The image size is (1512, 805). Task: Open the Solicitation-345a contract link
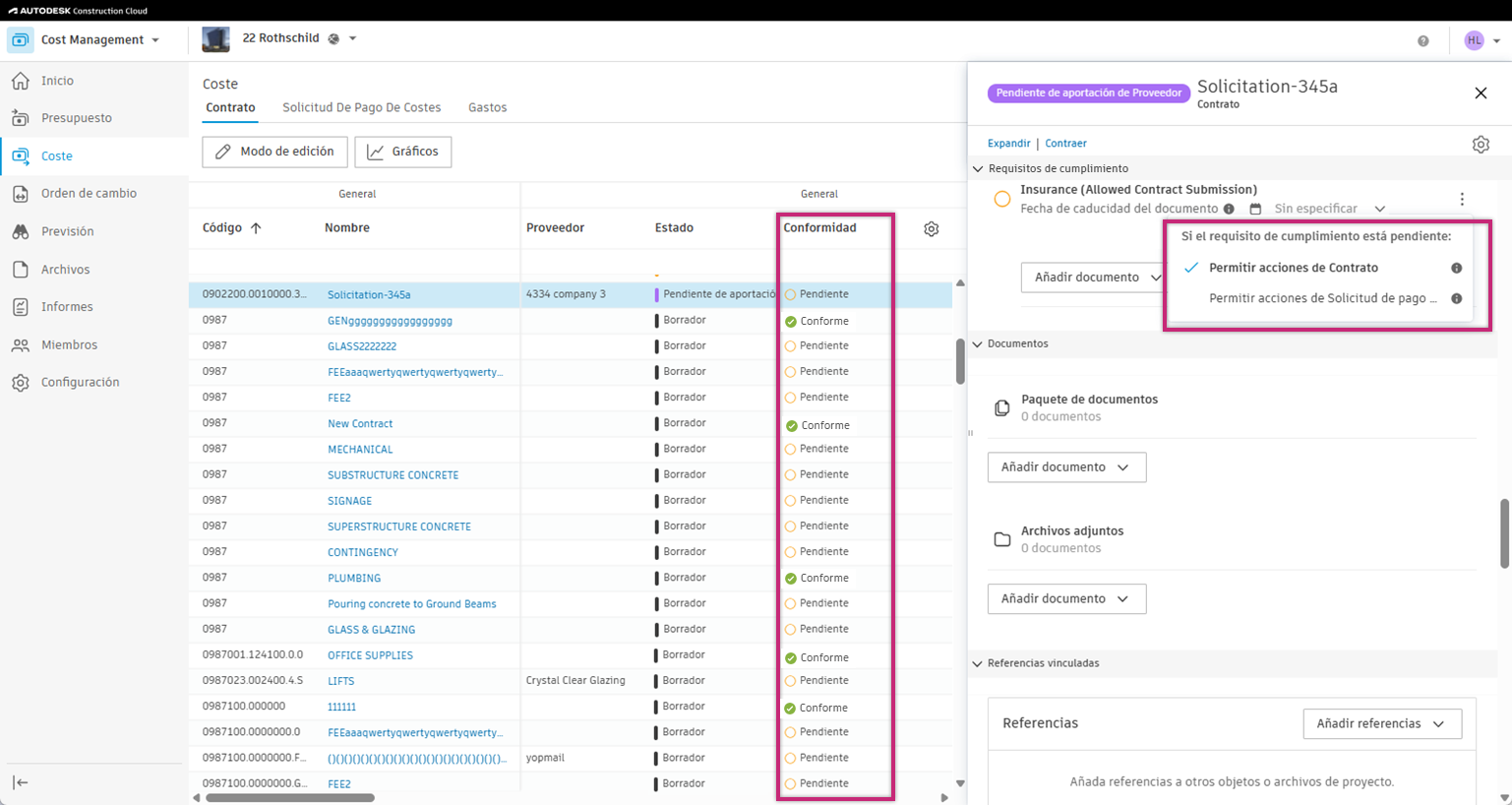point(369,295)
